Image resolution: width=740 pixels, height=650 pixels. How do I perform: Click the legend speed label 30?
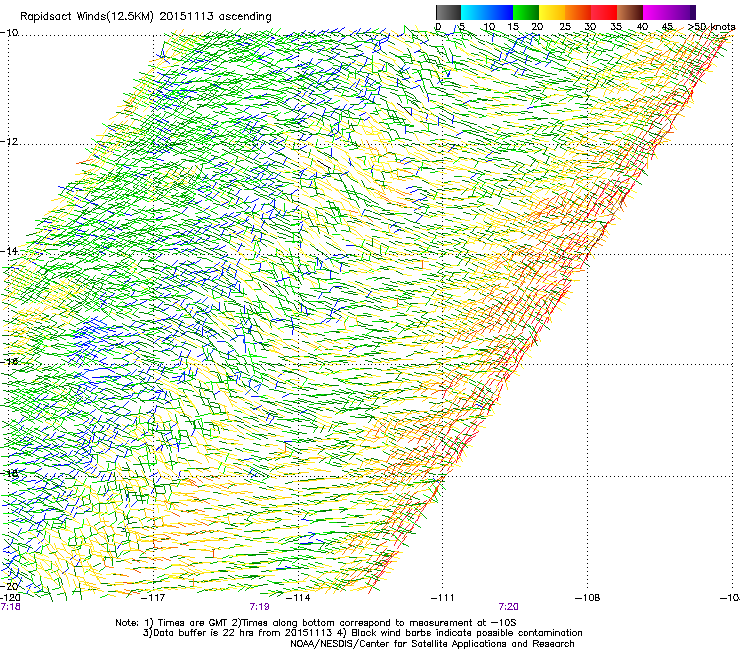point(590,26)
